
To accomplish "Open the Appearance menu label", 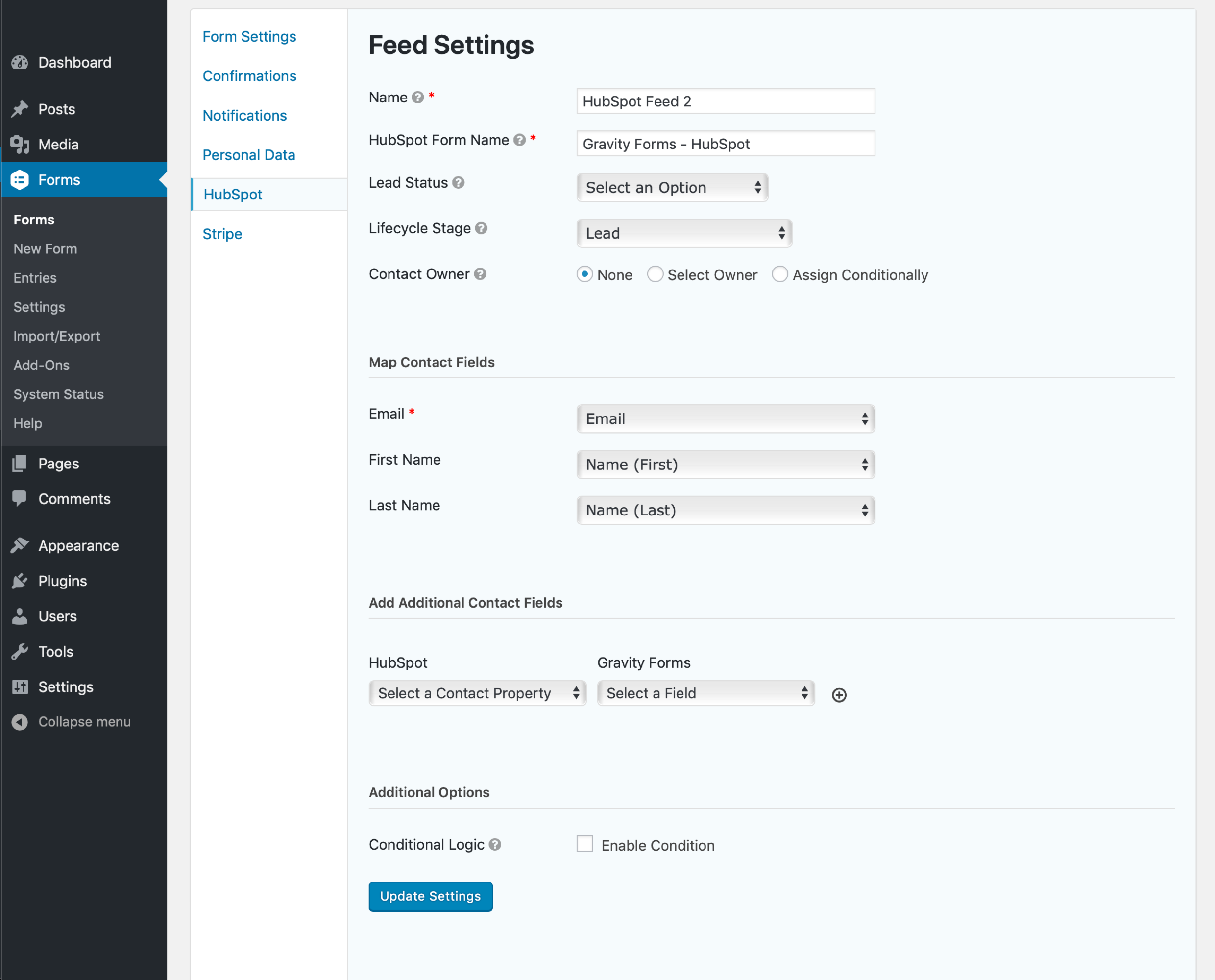I will pyautogui.click(x=78, y=546).
